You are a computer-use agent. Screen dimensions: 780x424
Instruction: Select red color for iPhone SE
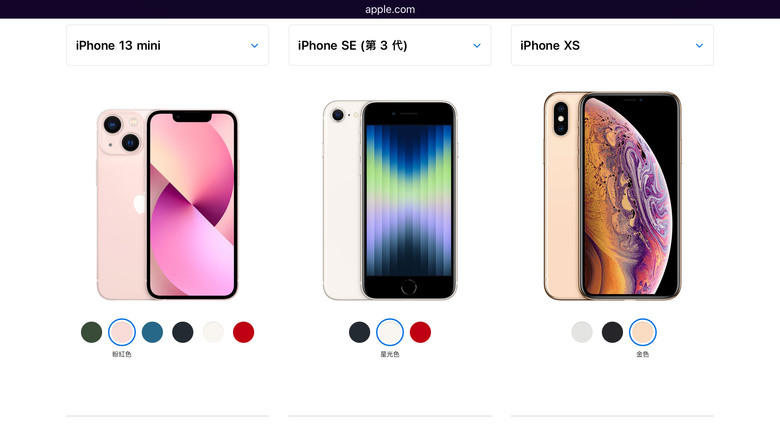[x=420, y=332]
